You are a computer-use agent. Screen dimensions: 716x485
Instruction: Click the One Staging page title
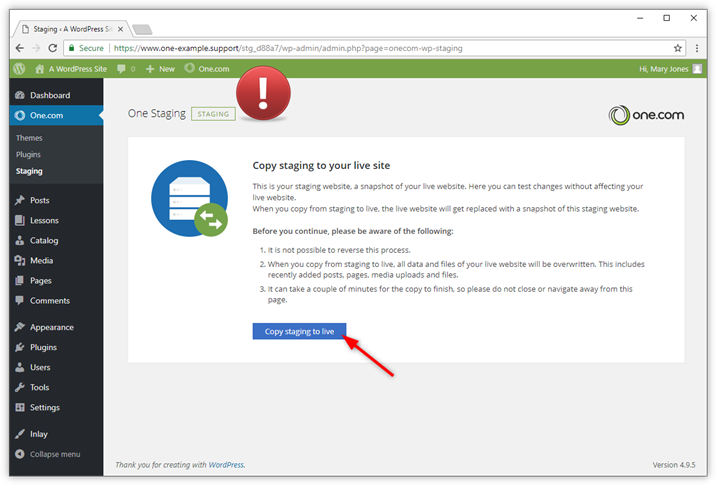pyautogui.click(x=157, y=114)
